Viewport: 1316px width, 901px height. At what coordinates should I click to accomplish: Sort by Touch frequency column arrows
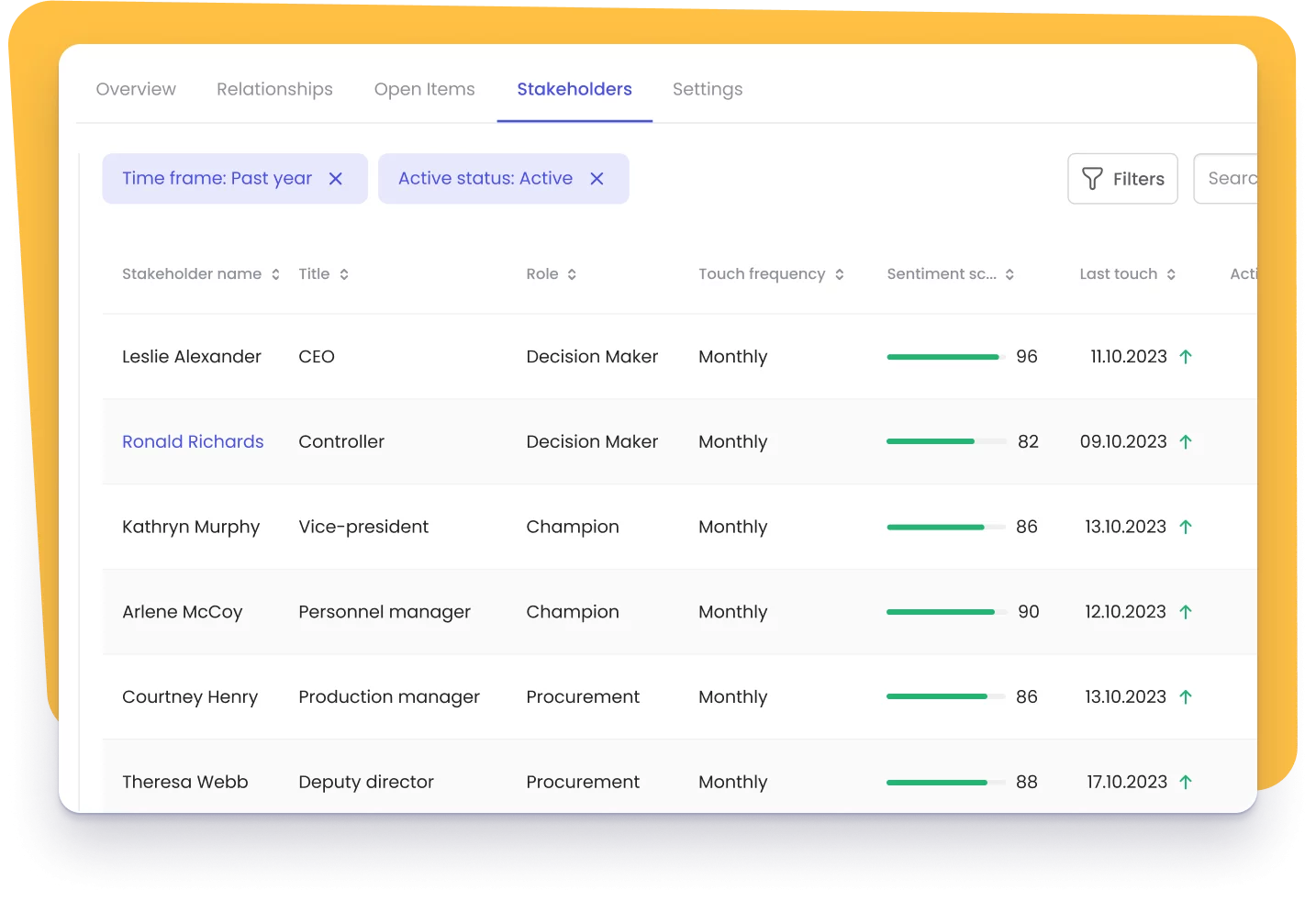[x=839, y=274]
